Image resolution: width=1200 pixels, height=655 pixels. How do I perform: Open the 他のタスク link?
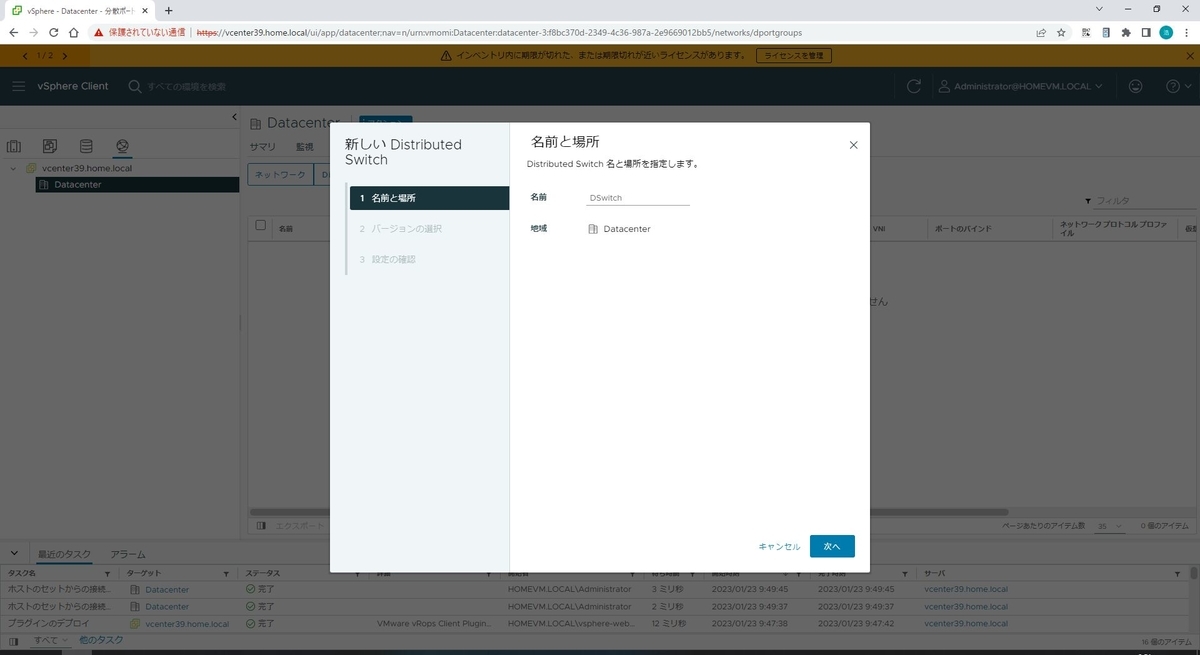click(101, 640)
